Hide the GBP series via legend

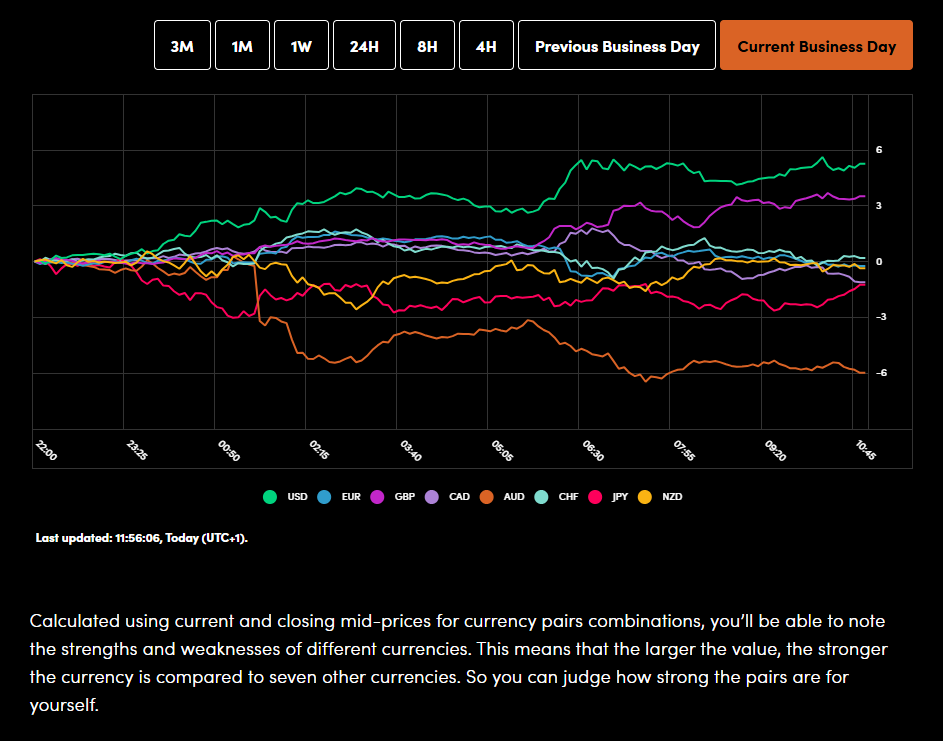click(x=394, y=497)
